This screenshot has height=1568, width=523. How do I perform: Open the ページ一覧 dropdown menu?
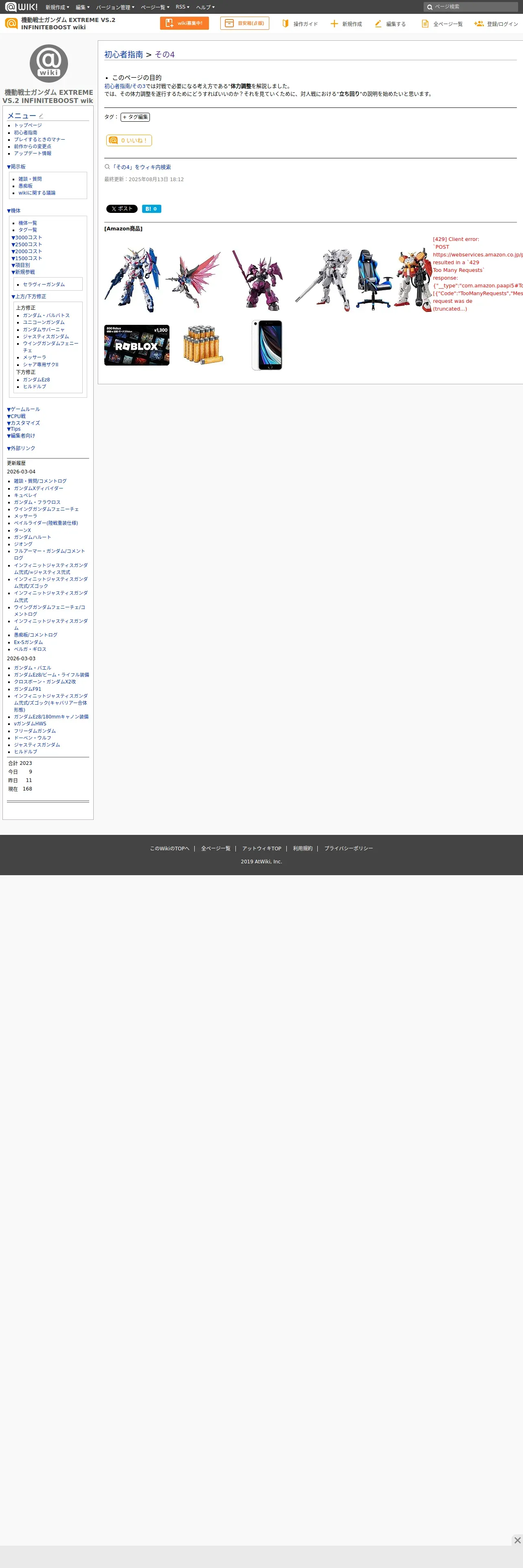coord(155,7)
